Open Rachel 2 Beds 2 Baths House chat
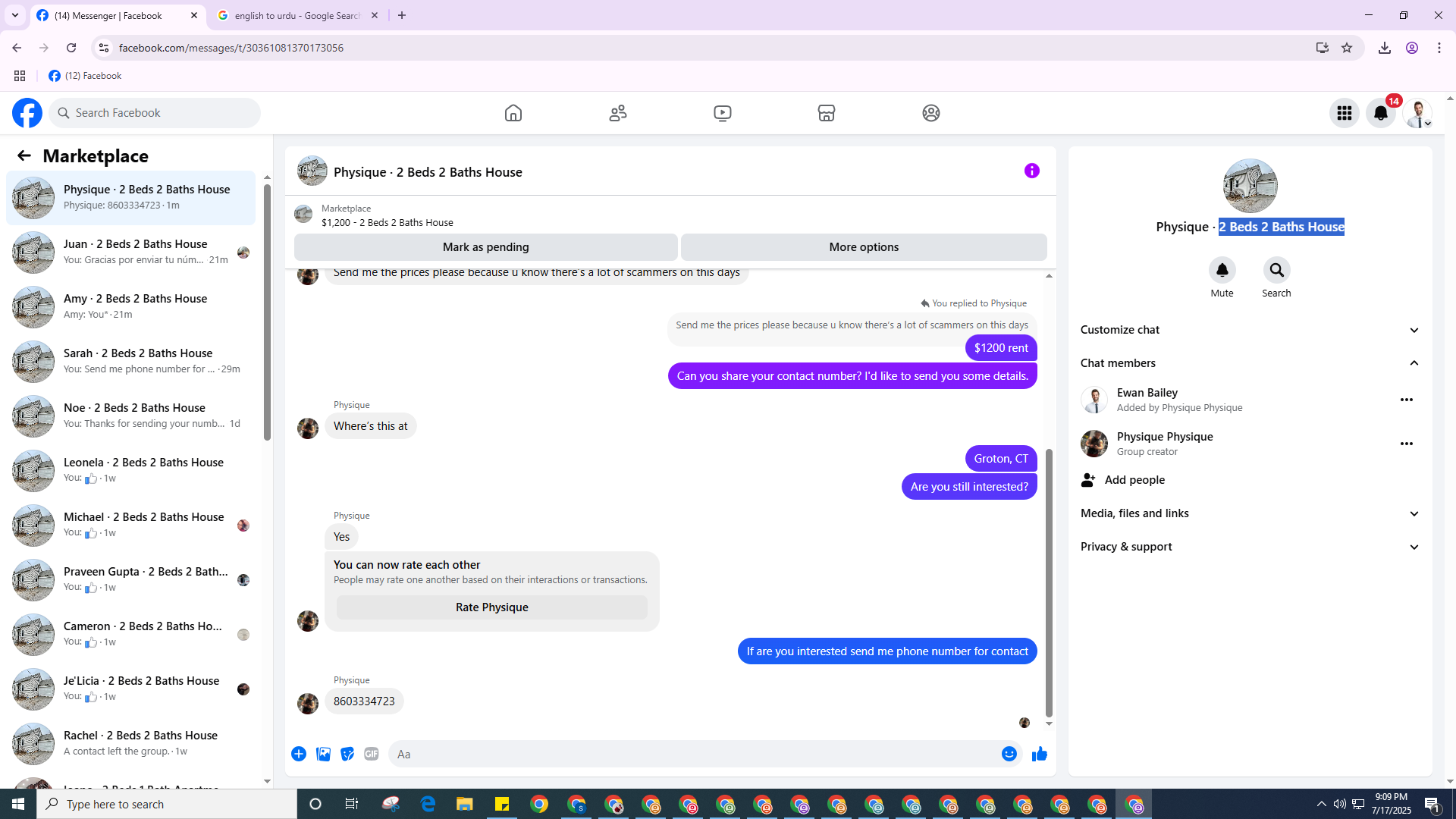The height and width of the screenshot is (819, 1456). 130,744
